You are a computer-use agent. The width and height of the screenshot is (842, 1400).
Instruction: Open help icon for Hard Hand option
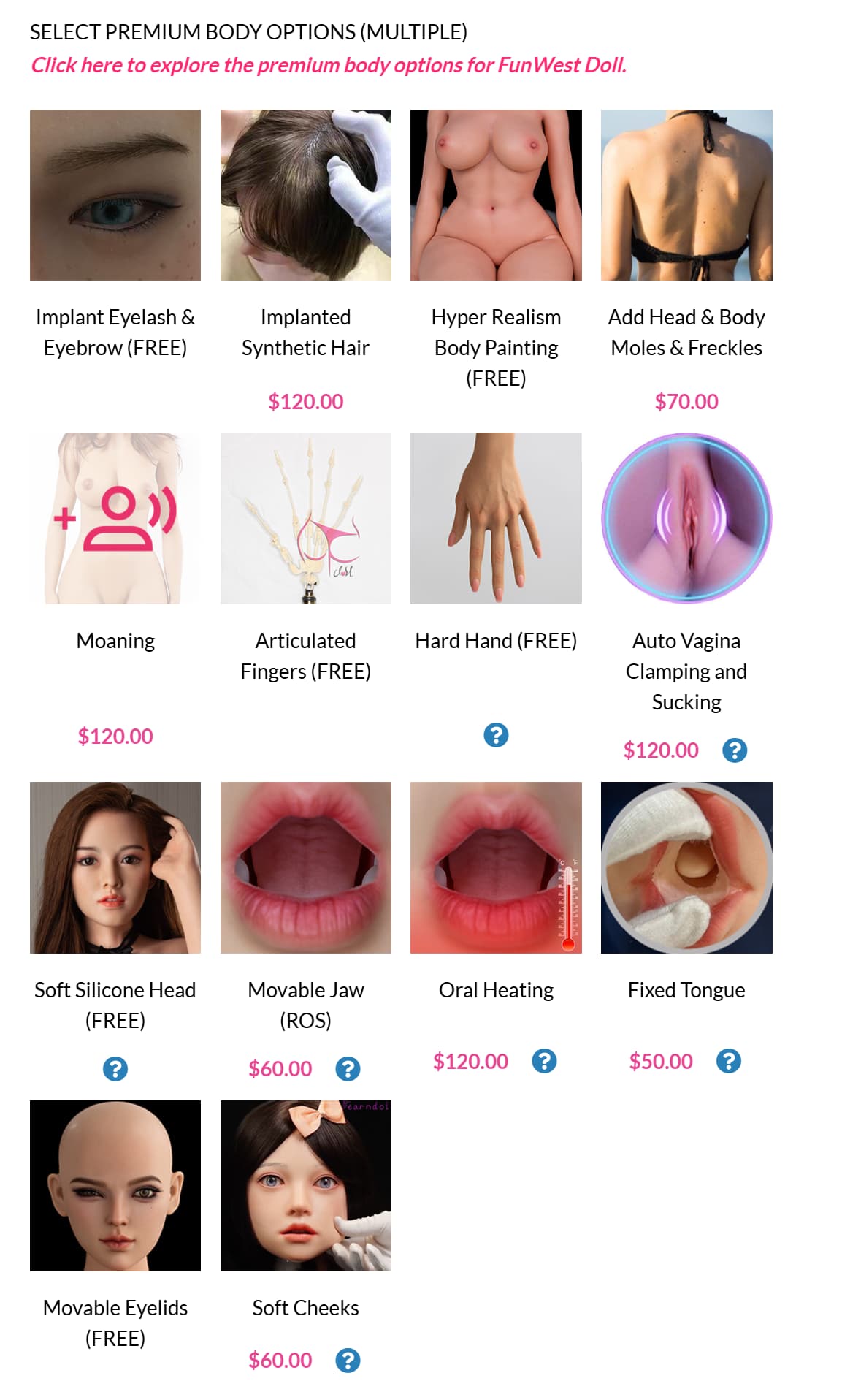tap(496, 735)
